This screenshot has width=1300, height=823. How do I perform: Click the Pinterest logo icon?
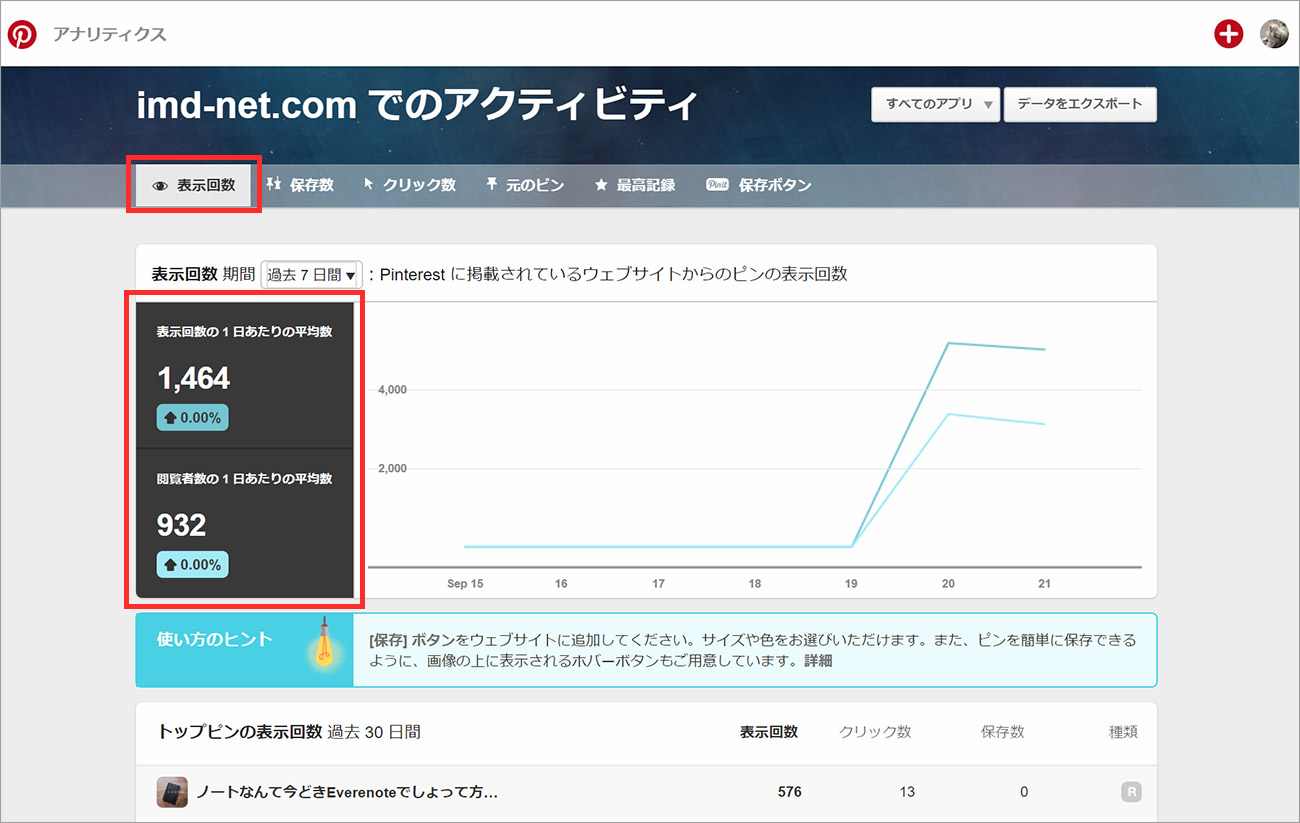(x=22, y=35)
